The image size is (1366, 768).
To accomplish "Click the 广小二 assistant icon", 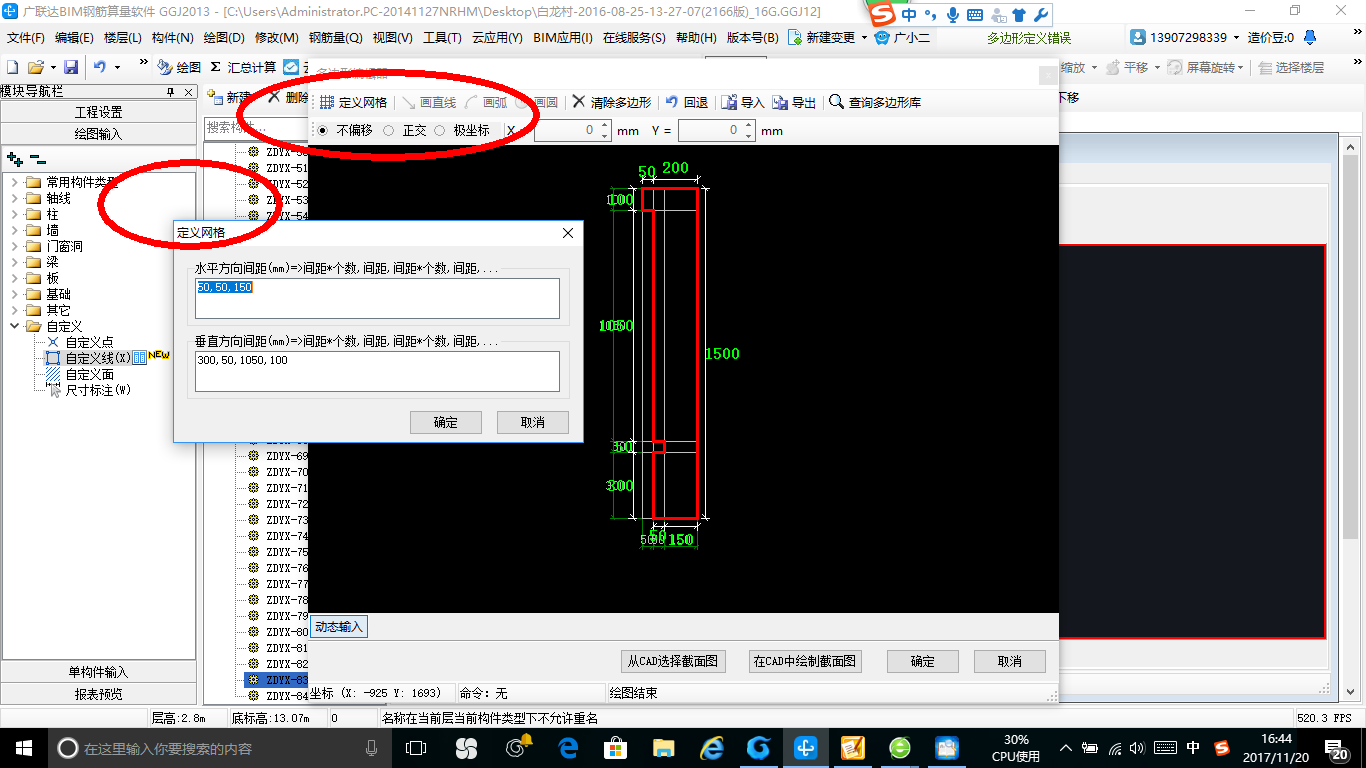I will coord(902,38).
